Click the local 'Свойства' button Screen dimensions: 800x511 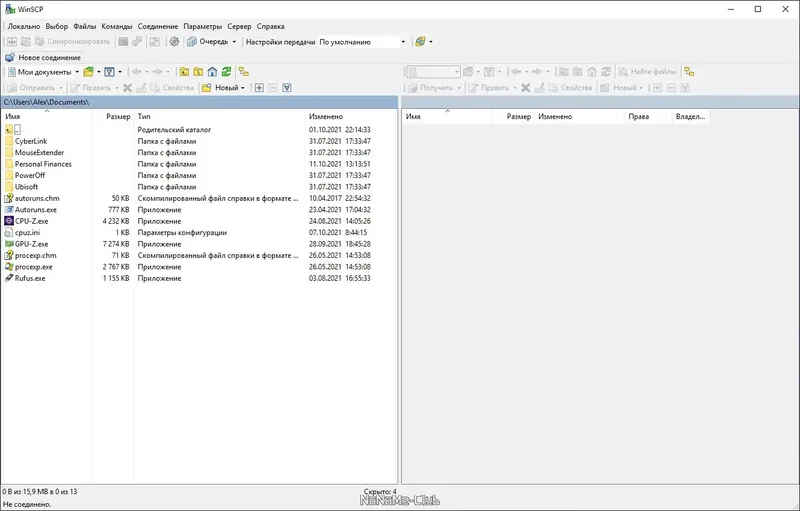click(172, 88)
